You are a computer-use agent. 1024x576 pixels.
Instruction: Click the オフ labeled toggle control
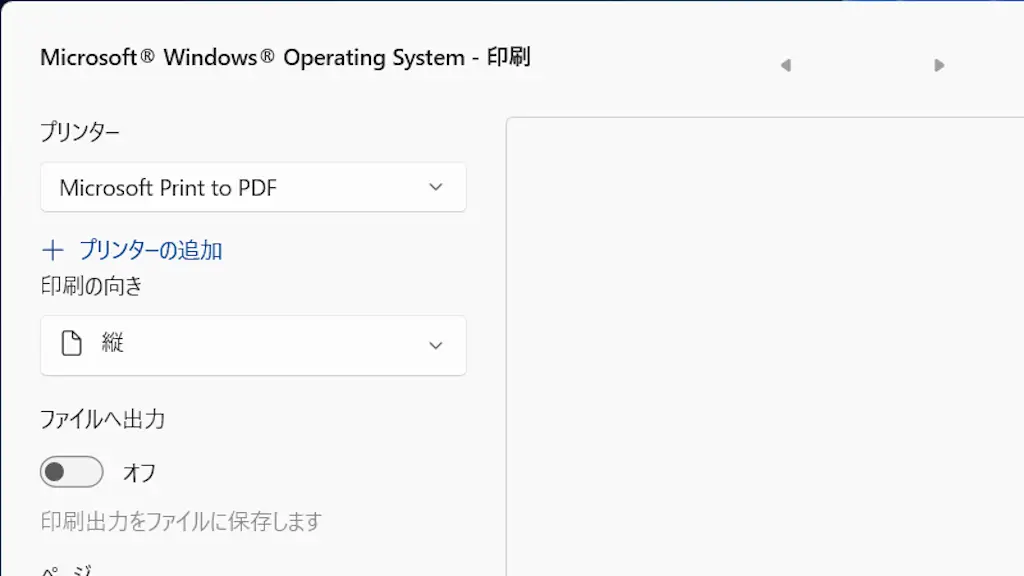[71, 471]
